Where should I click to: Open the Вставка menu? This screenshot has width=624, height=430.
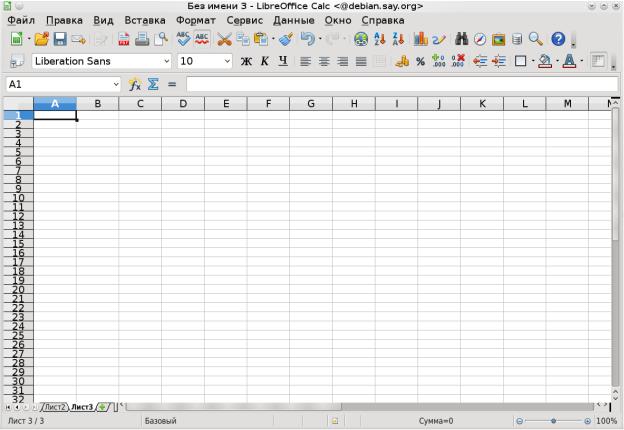coord(145,20)
